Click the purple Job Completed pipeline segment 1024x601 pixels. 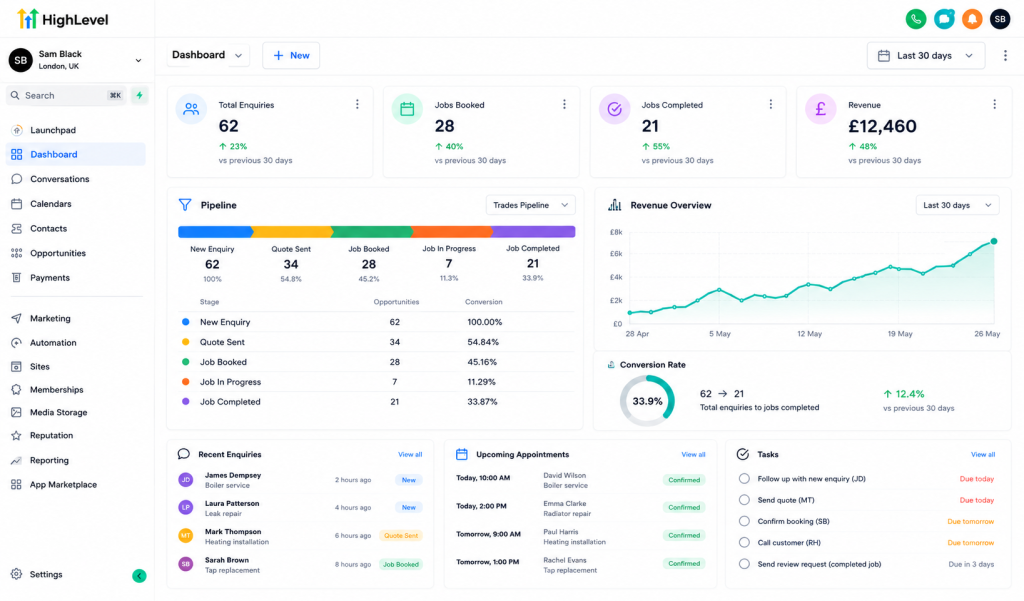click(x=534, y=231)
